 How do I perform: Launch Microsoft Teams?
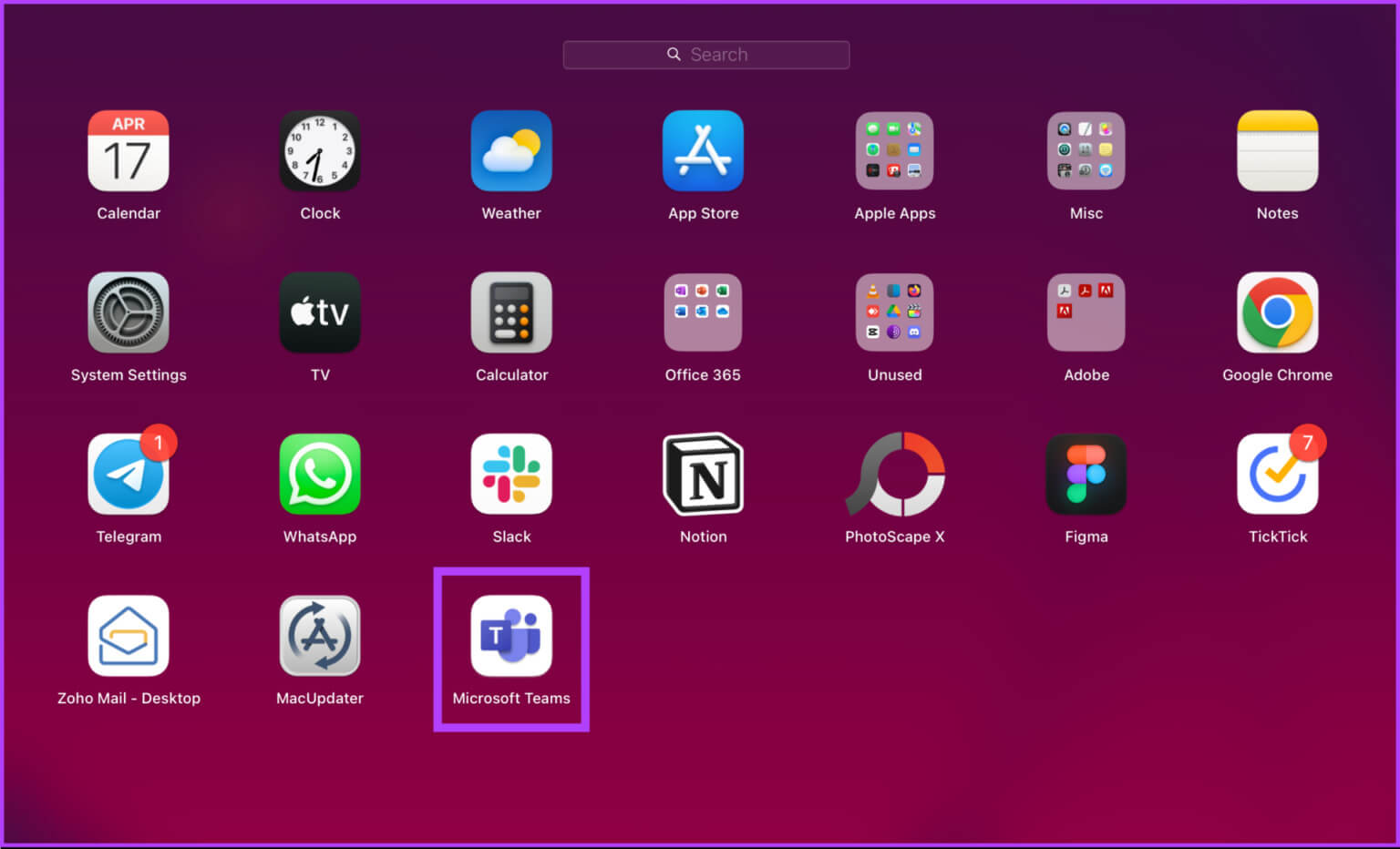click(511, 636)
